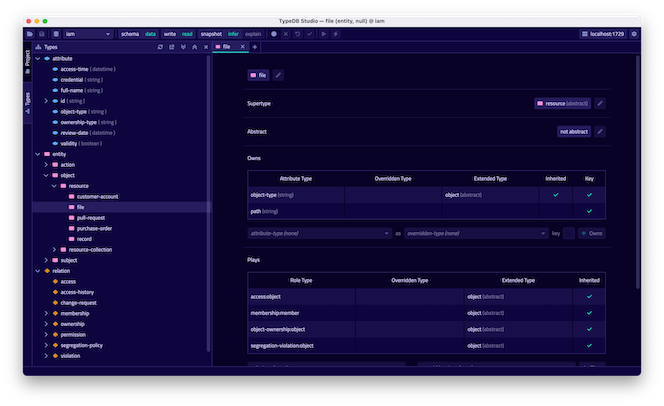Screen dimensions: 664x406
Task: Collapse the relation tree node
Action: tap(38, 271)
